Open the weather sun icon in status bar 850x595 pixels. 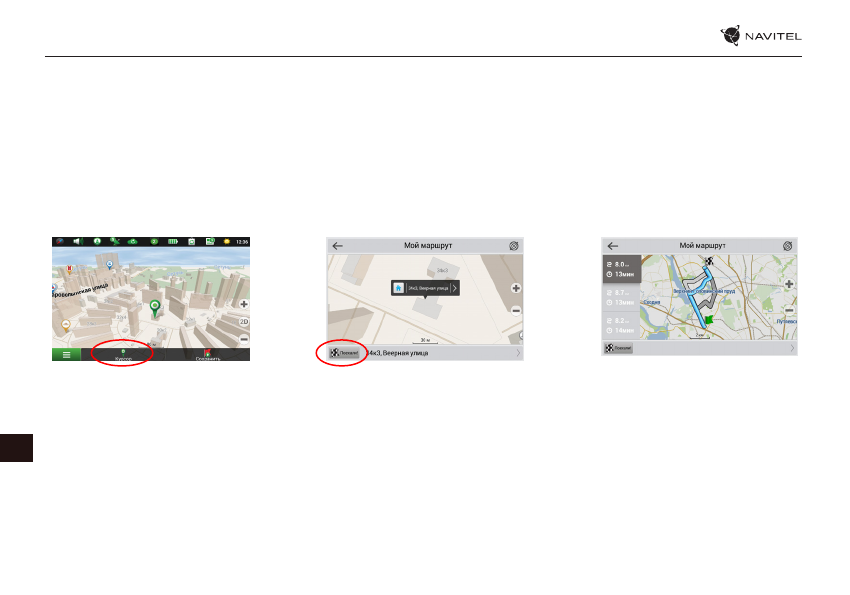click(227, 242)
